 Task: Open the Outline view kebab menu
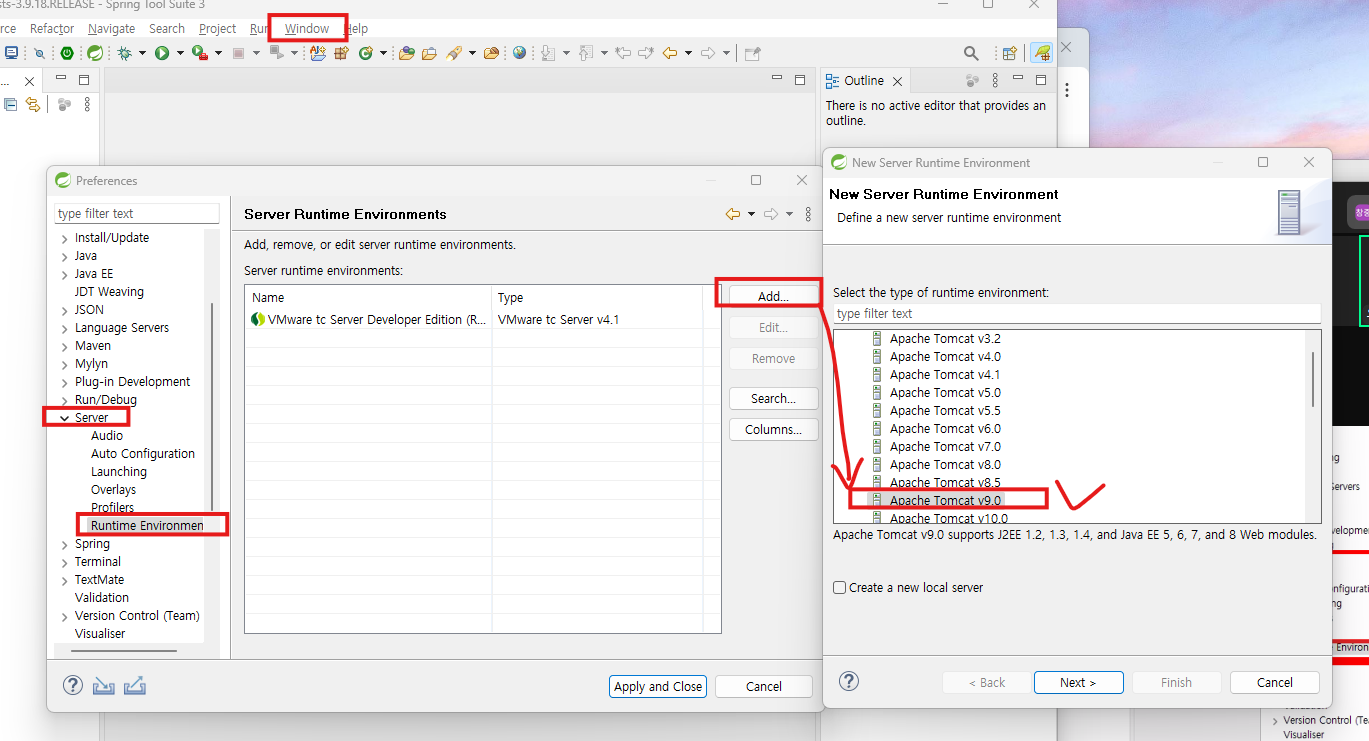click(x=994, y=81)
